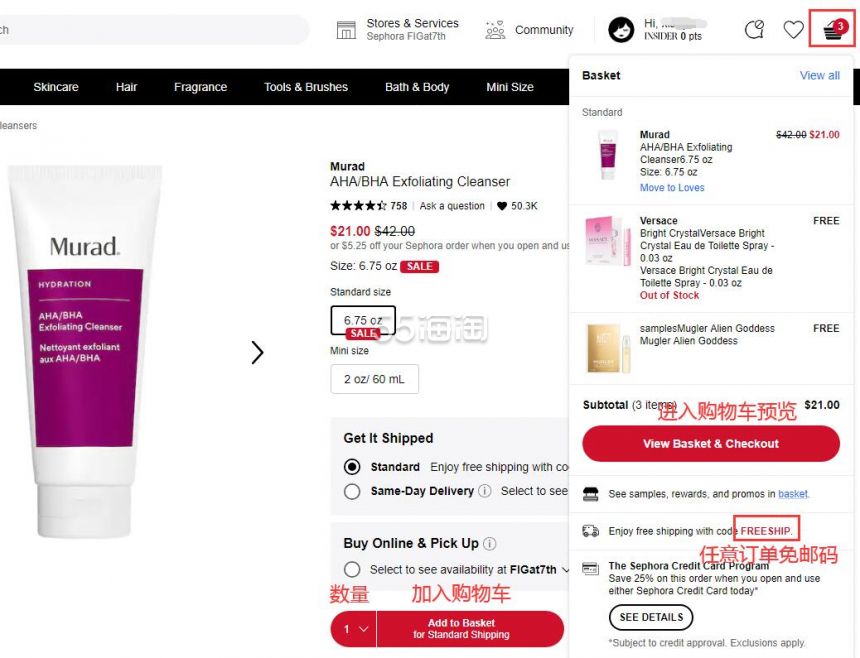Select the pick up at FIGat7th radio button
860x658 pixels.
352,569
